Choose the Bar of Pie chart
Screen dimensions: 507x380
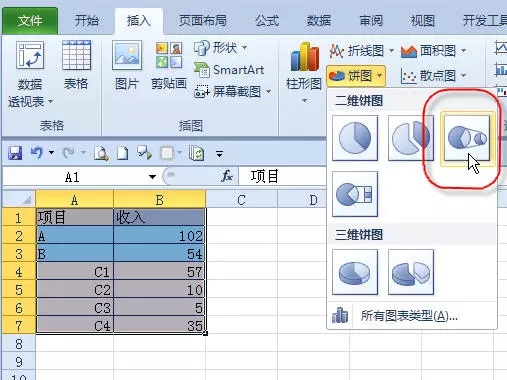click(x=355, y=194)
